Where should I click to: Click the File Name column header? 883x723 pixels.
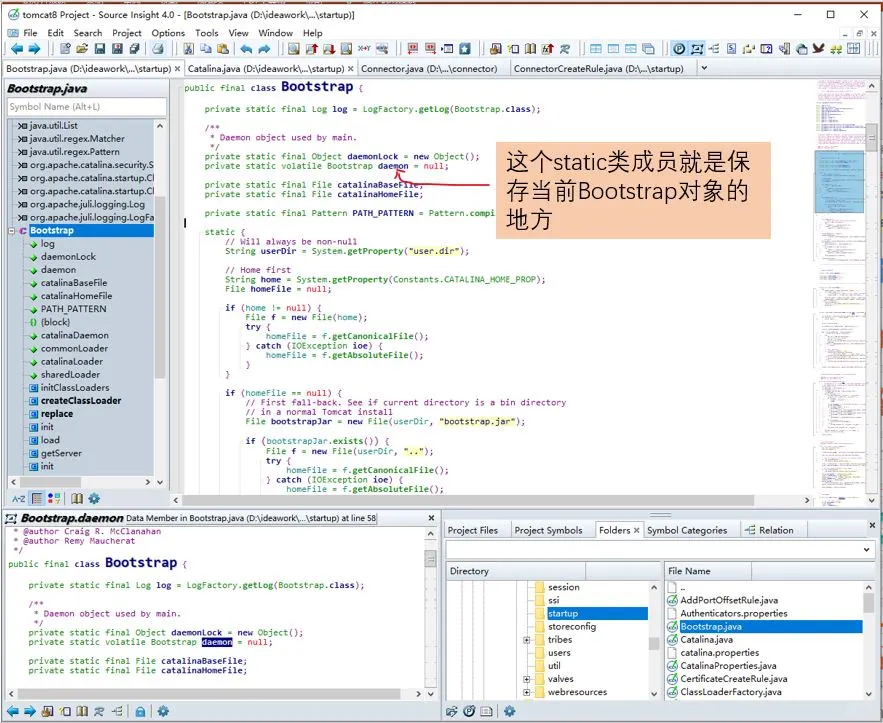708,571
